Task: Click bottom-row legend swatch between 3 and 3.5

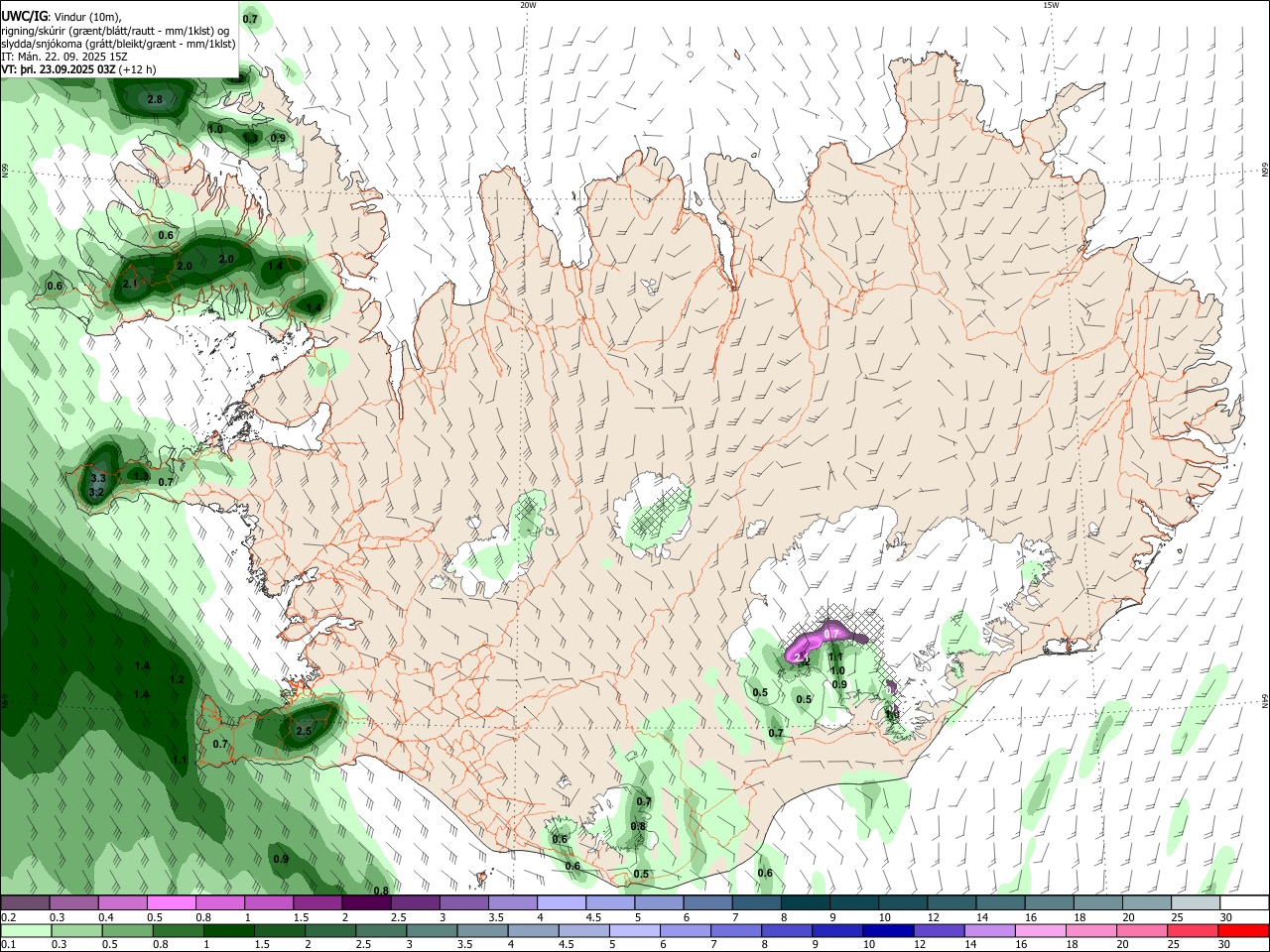Action: [x=433, y=930]
